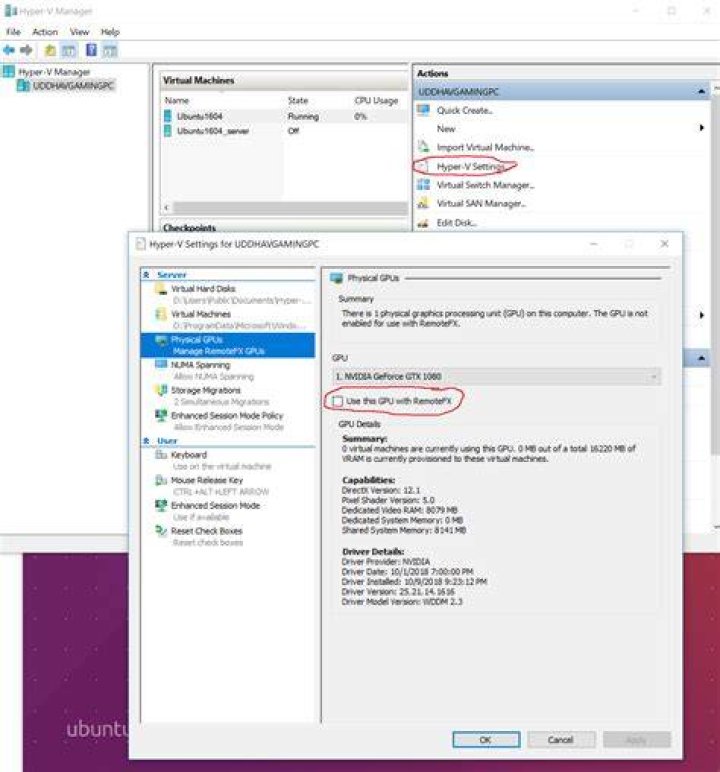This screenshot has height=772, width=720.
Task: Select Storage Migrations settings item
Action: pyautogui.click(x=228, y=396)
